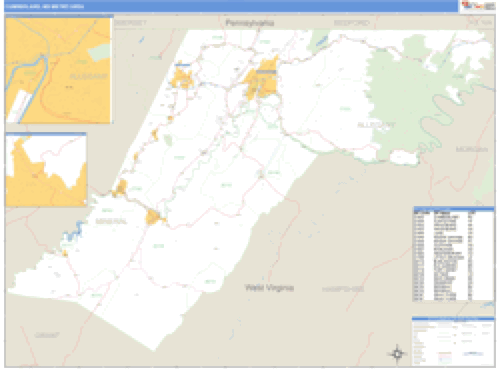
Task: Open the large orange city inset map
Action: [x=59, y=70]
